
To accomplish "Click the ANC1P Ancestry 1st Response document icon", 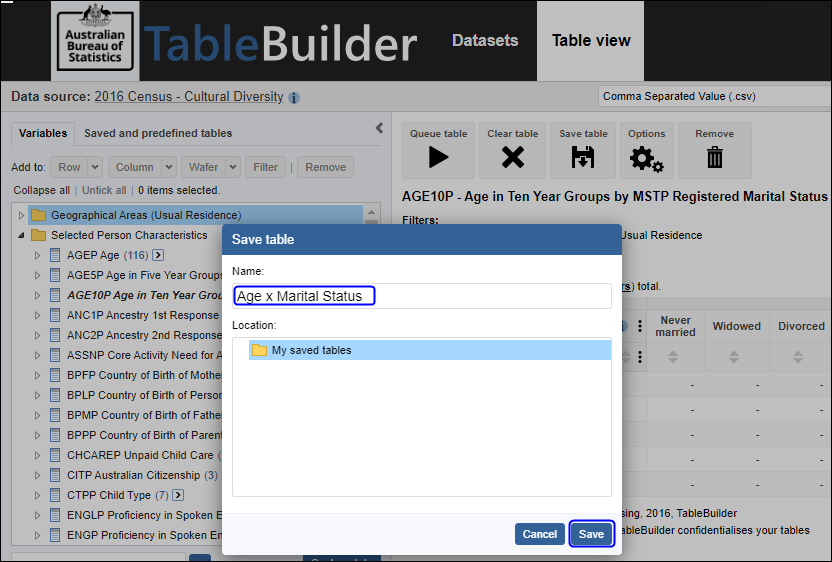I will pyautogui.click(x=55, y=315).
